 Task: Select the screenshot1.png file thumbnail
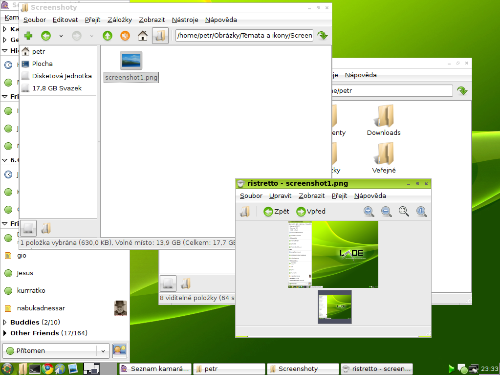(x=131, y=67)
